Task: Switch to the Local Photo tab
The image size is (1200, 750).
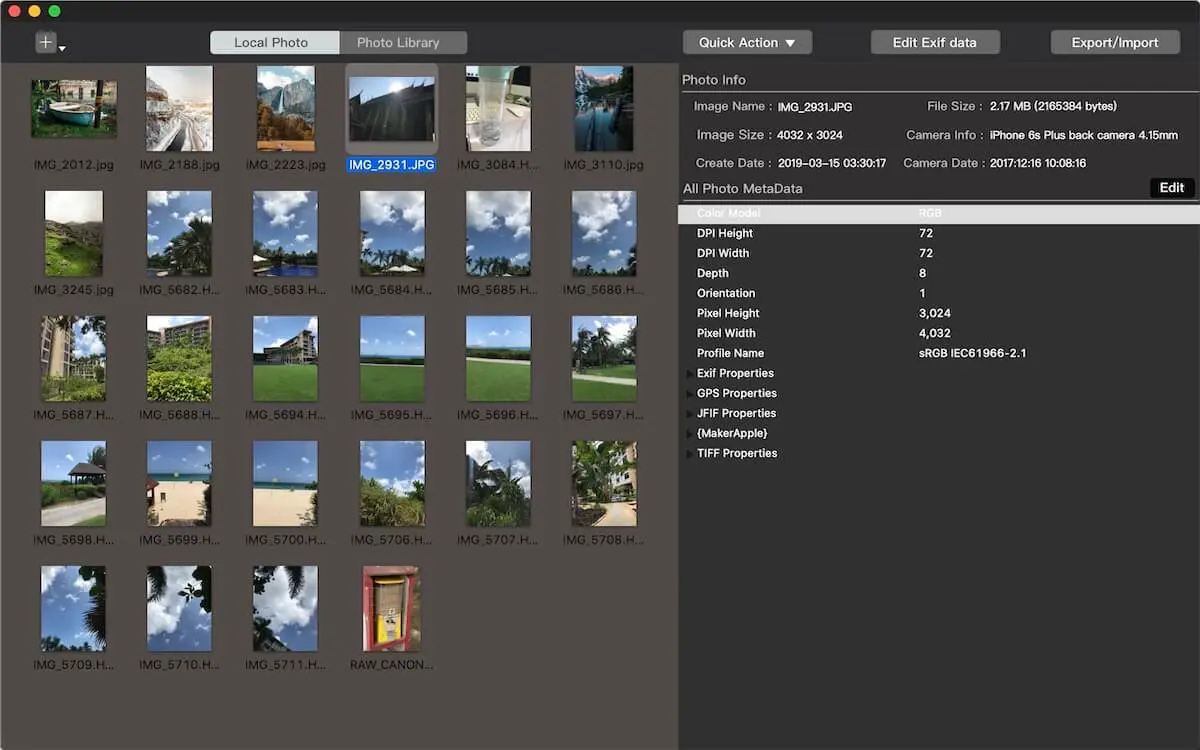Action: 274,43
